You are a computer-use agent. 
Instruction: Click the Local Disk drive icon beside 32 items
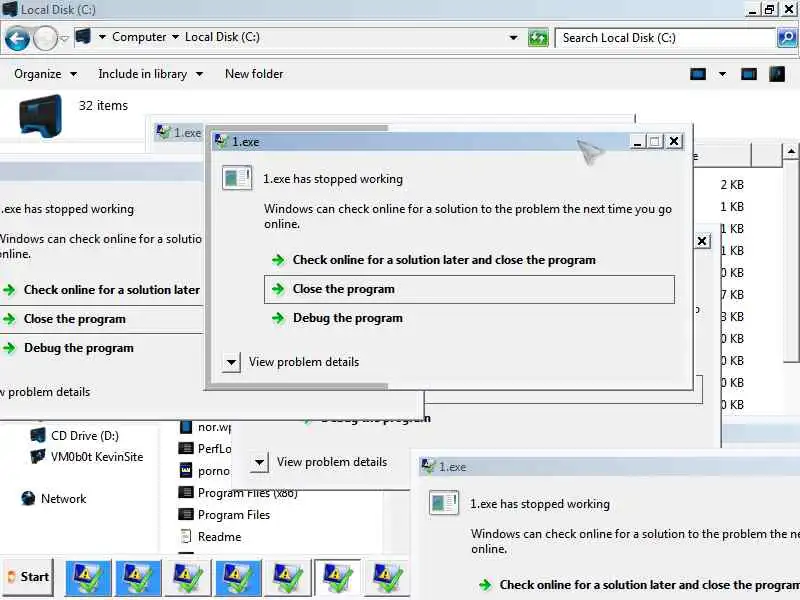(40, 116)
